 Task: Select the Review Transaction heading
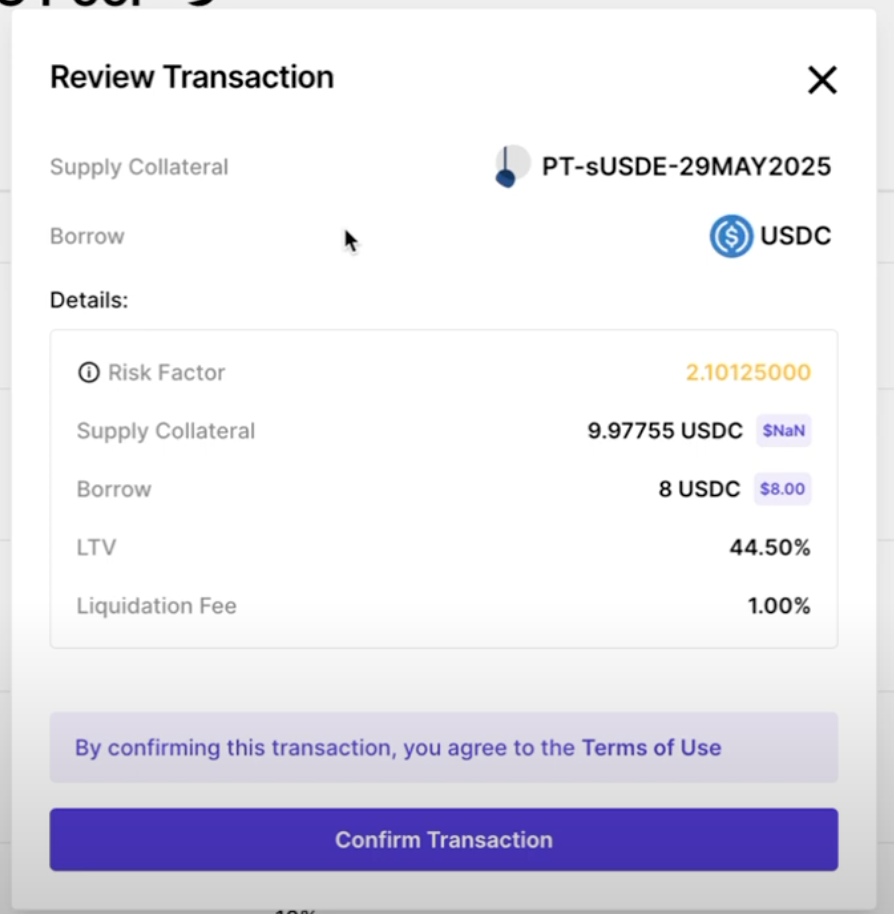(x=192, y=78)
